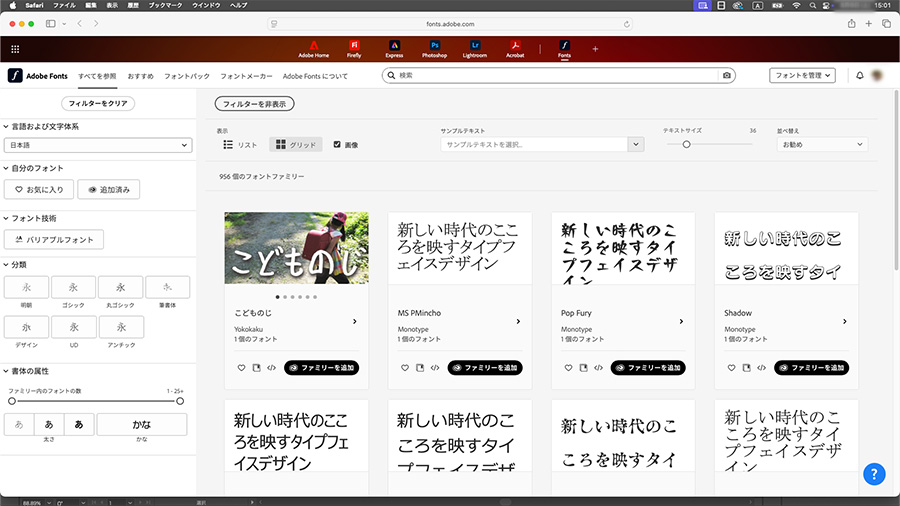This screenshot has width=900, height=506.
Task: Open Acrobat app icon
Action: (x=515, y=49)
